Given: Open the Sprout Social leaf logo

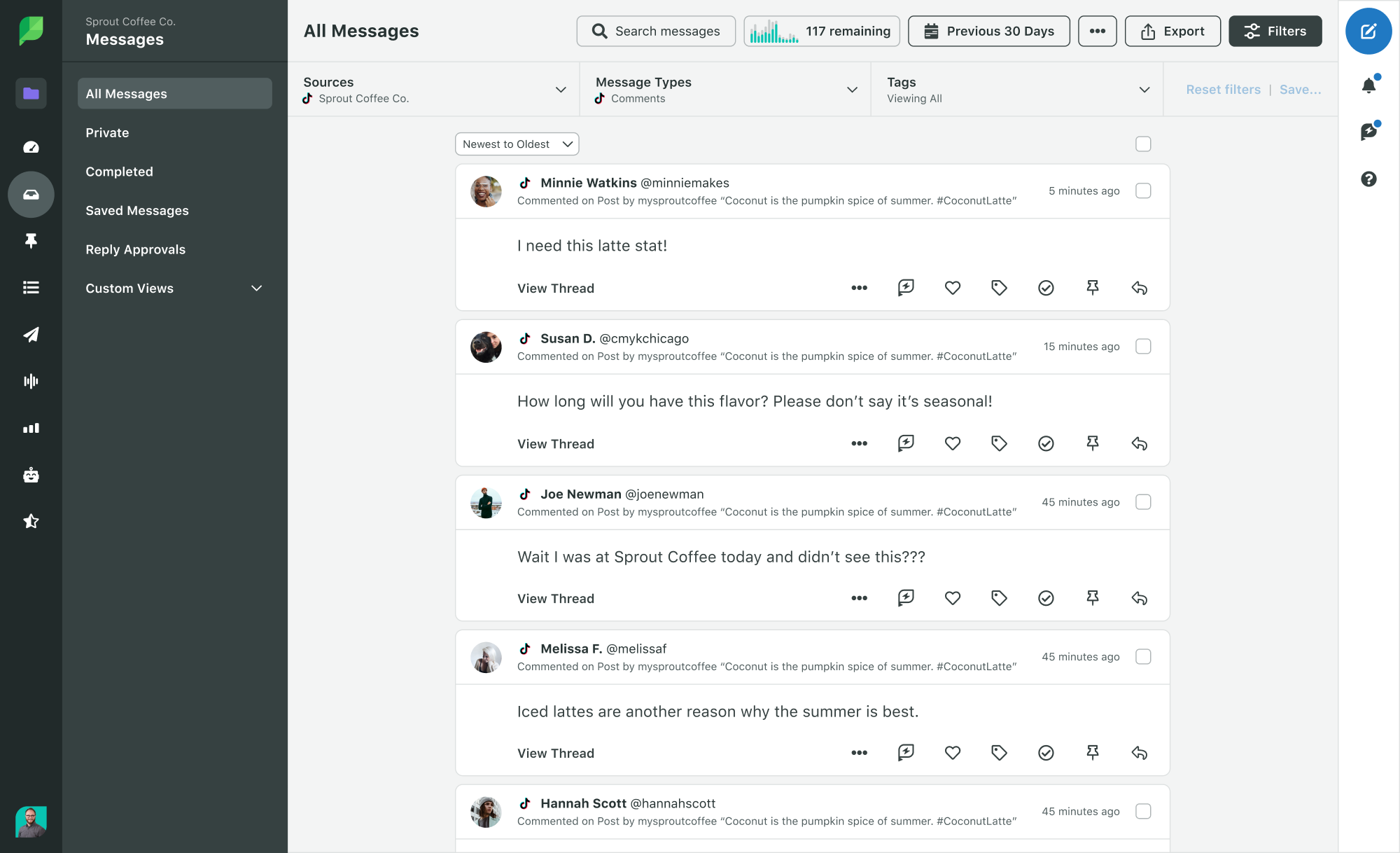Looking at the screenshot, I should coord(31,31).
